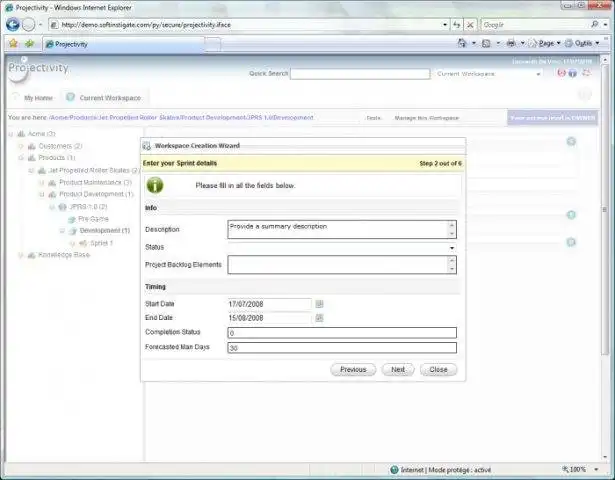Open the zoom level dropdown at 100%

point(596,469)
